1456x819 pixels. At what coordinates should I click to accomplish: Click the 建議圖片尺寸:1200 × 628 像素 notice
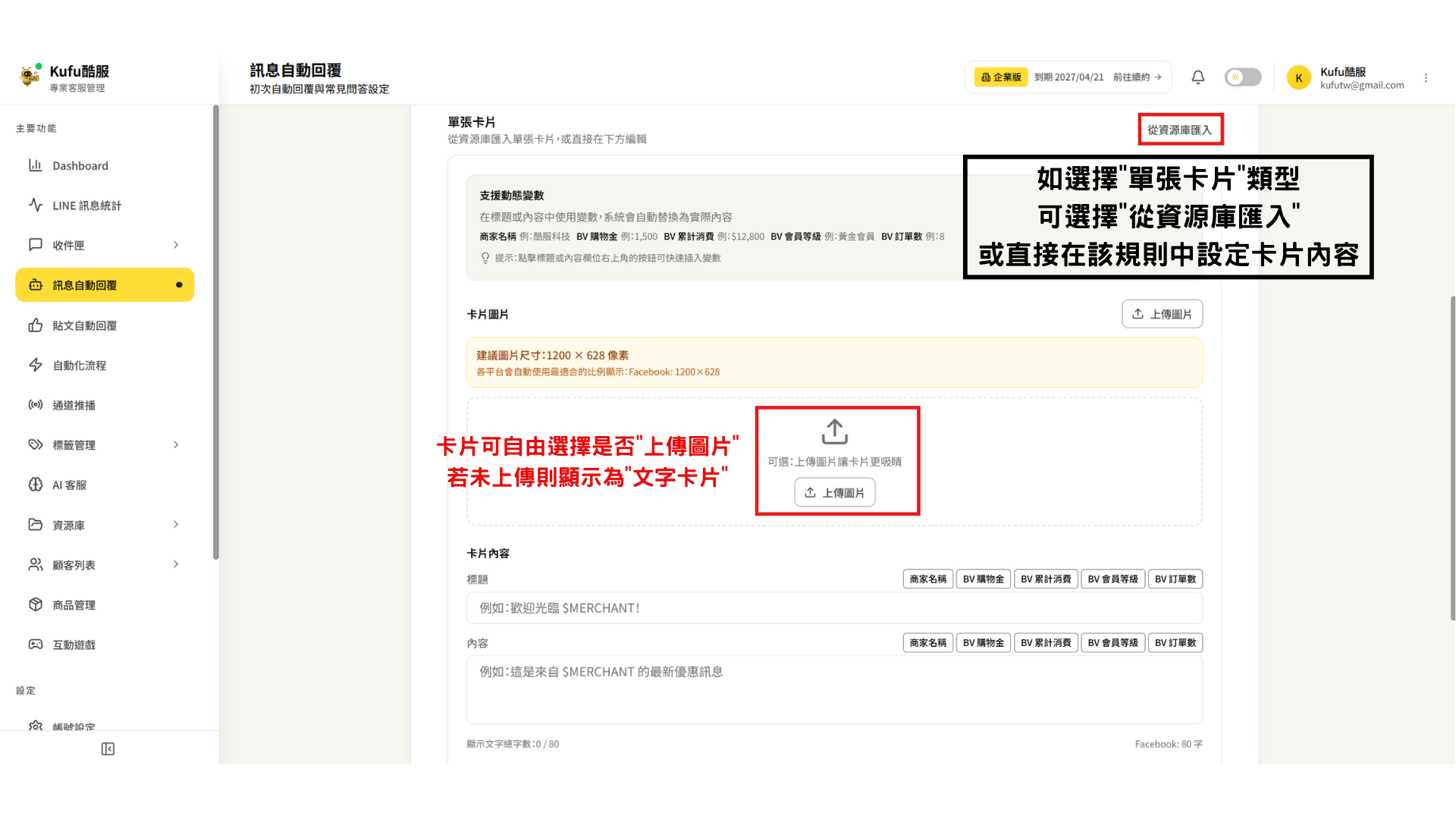(834, 362)
